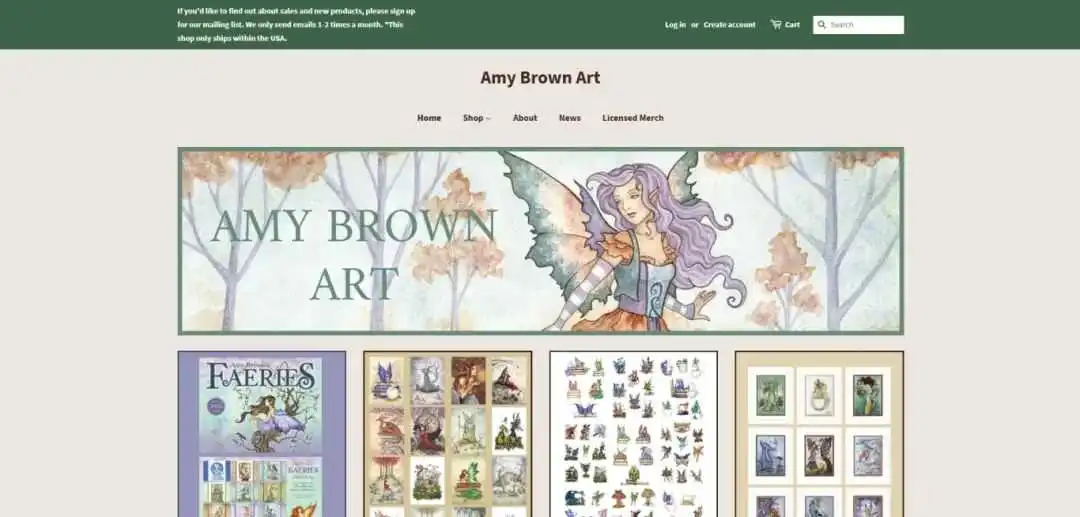Open the Licensed Merch page
The image size is (1080, 517).
tap(633, 118)
